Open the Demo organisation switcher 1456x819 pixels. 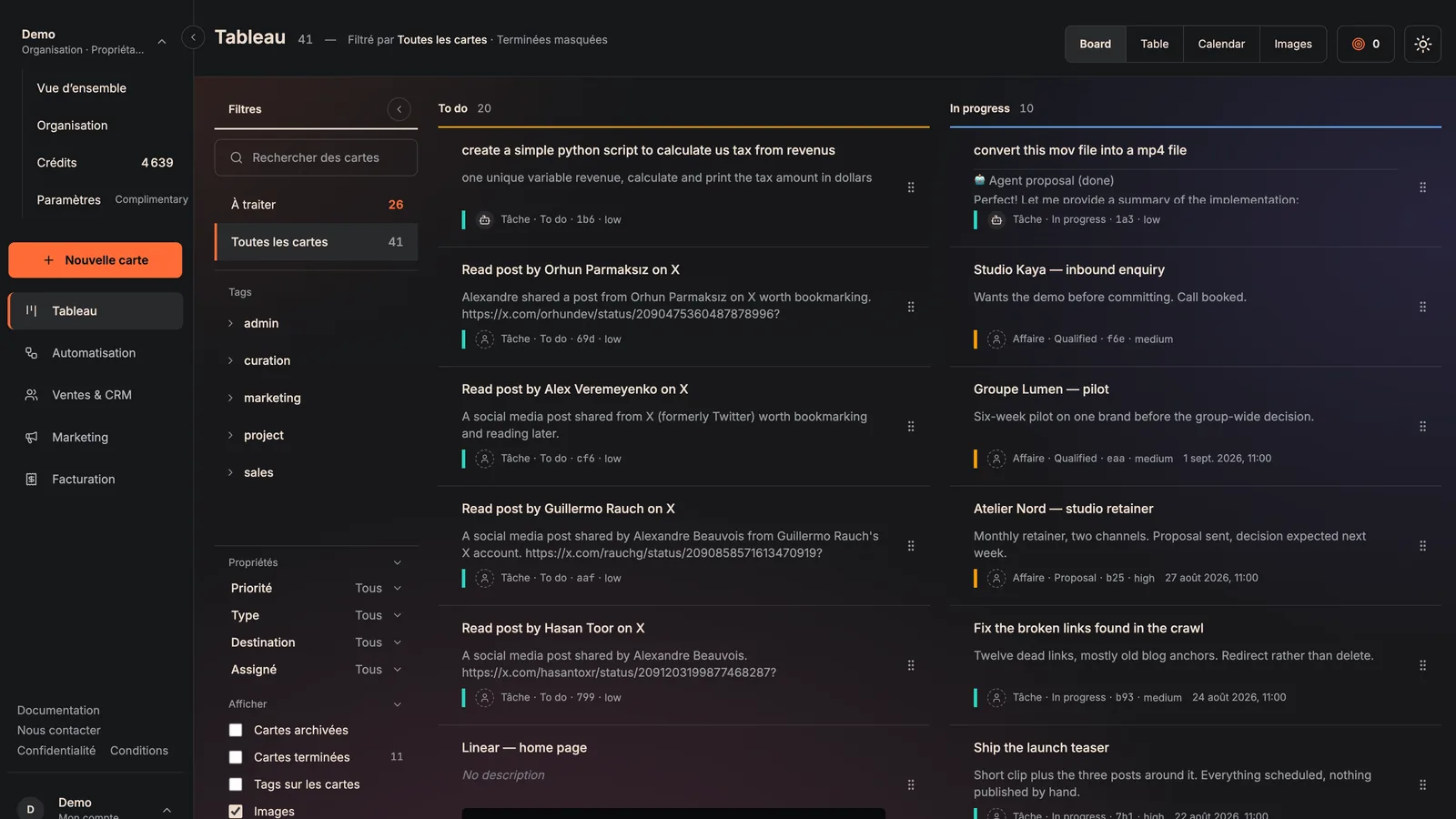coord(95,42)
